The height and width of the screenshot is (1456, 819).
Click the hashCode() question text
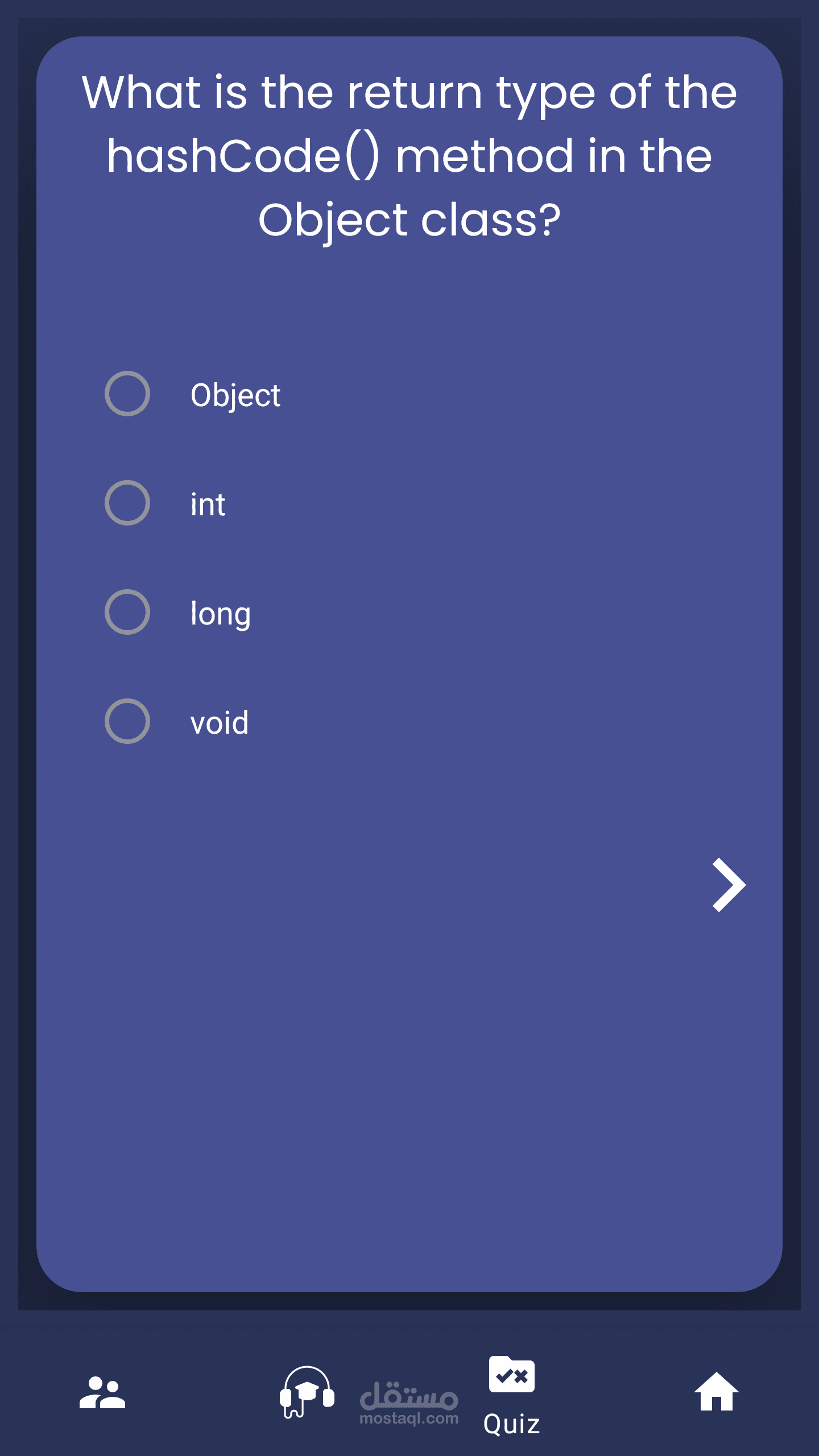click(243, 156)
